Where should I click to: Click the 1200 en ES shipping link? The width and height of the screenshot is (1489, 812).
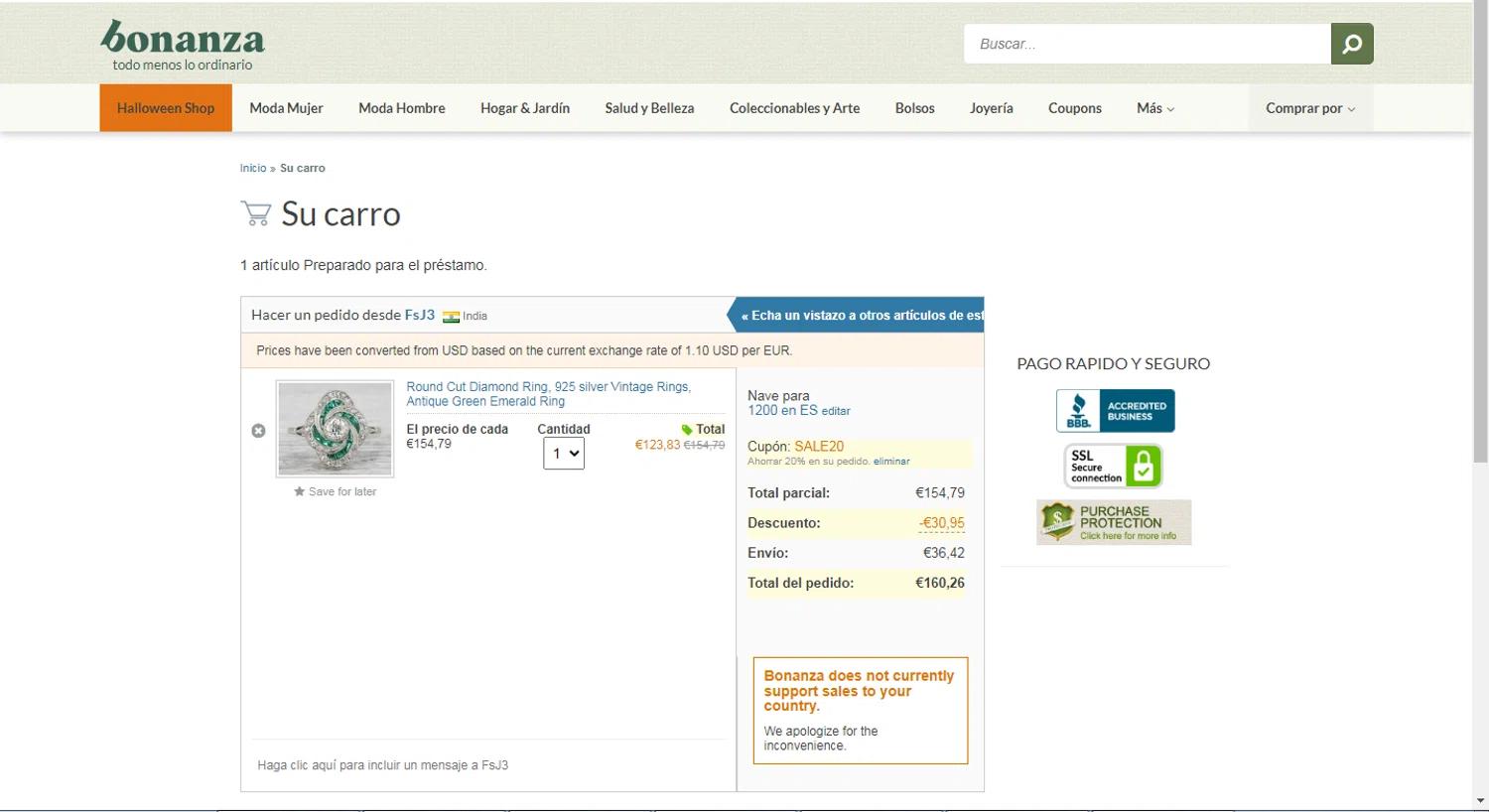coord(782,410)
